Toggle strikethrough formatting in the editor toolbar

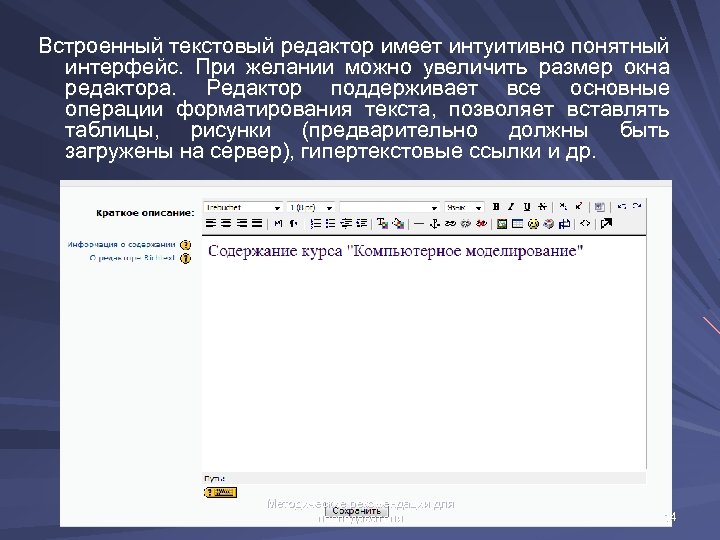(542, 207)
